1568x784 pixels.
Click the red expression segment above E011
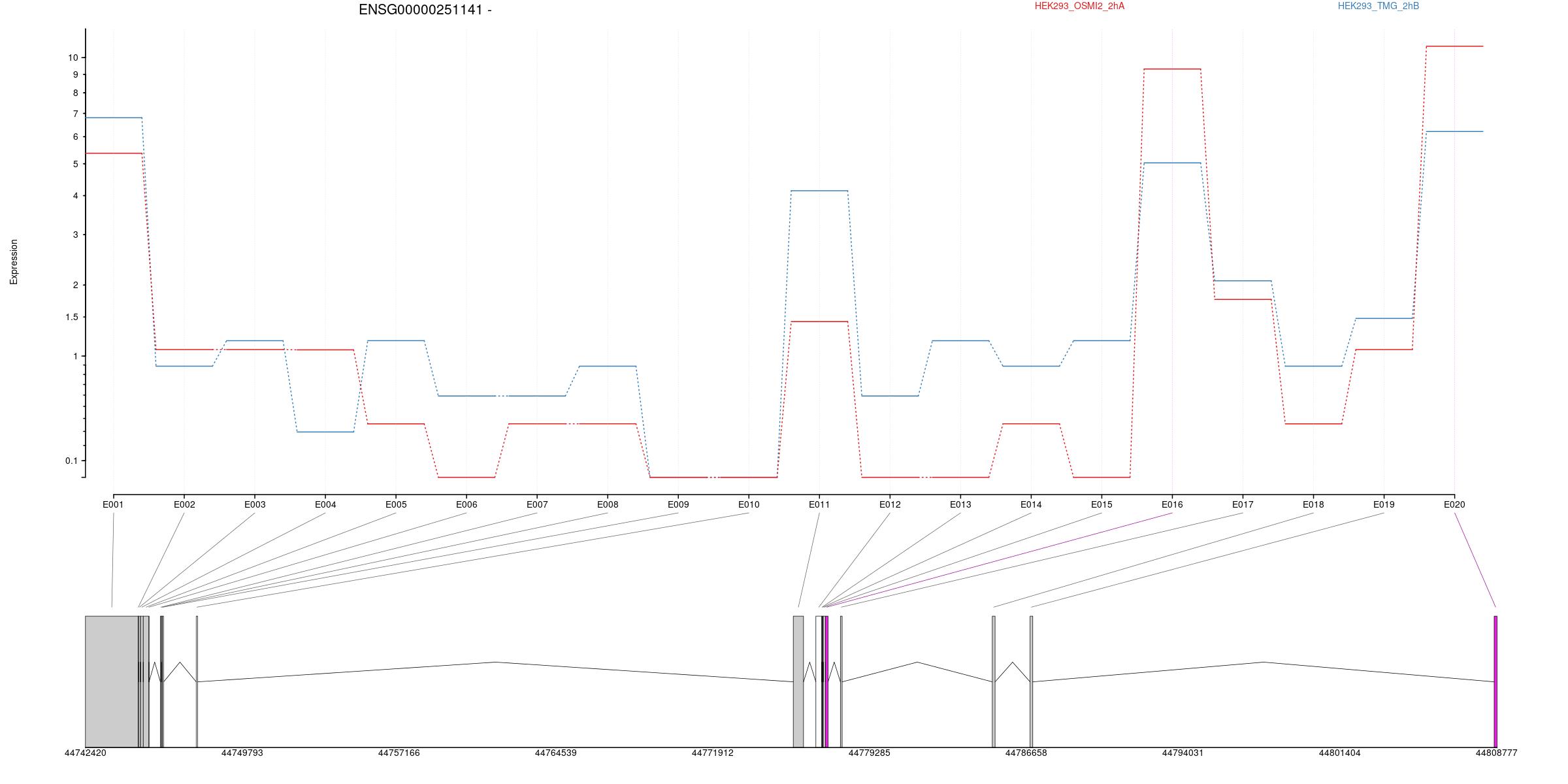tap(819, 321)
